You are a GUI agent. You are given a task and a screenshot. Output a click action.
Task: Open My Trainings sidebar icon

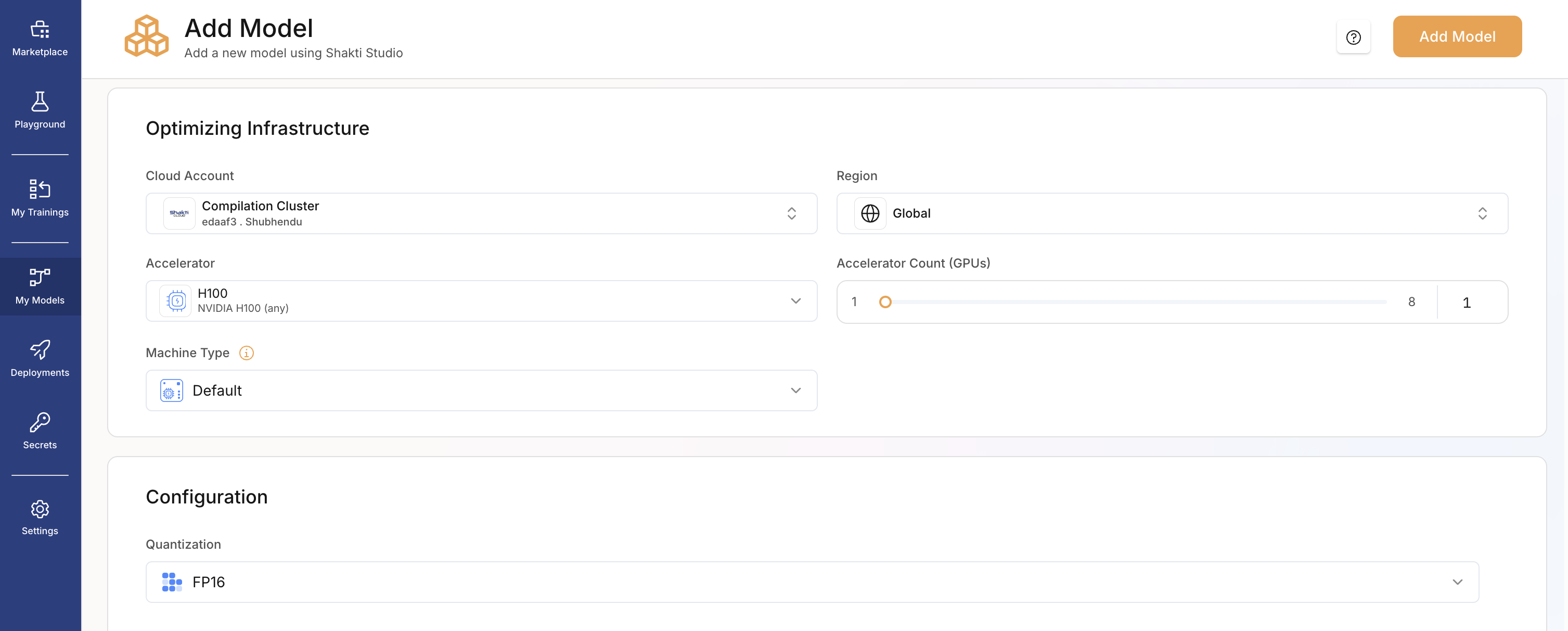(40, 190)
